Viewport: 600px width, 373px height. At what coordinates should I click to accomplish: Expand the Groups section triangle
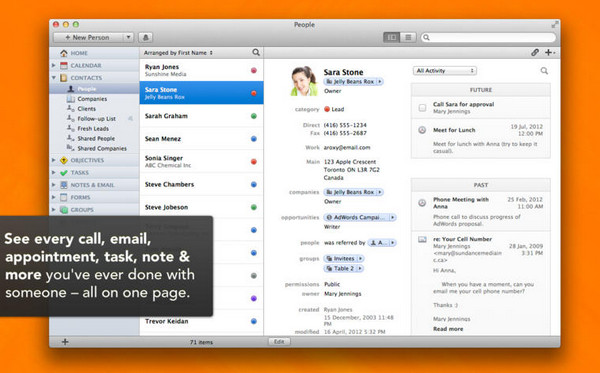click(x=54, y=210)
